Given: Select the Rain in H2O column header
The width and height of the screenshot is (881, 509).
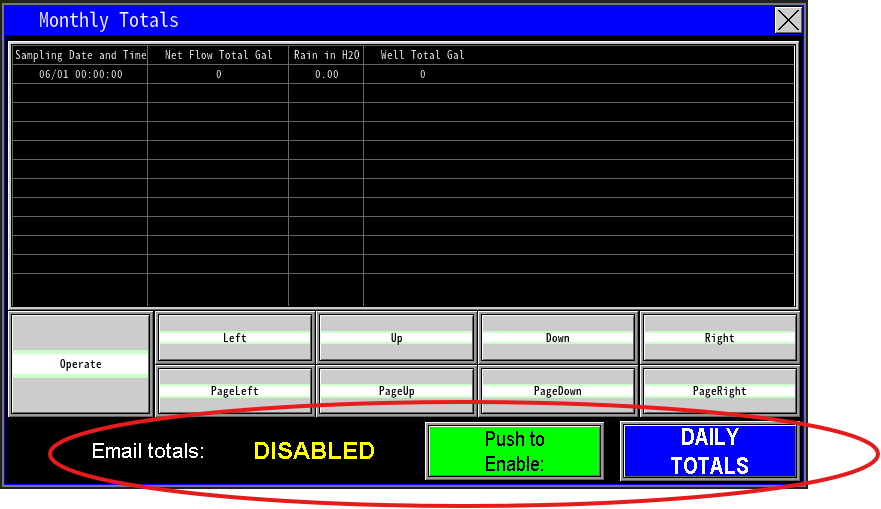Looking at the screenshot, I should 326,55.
